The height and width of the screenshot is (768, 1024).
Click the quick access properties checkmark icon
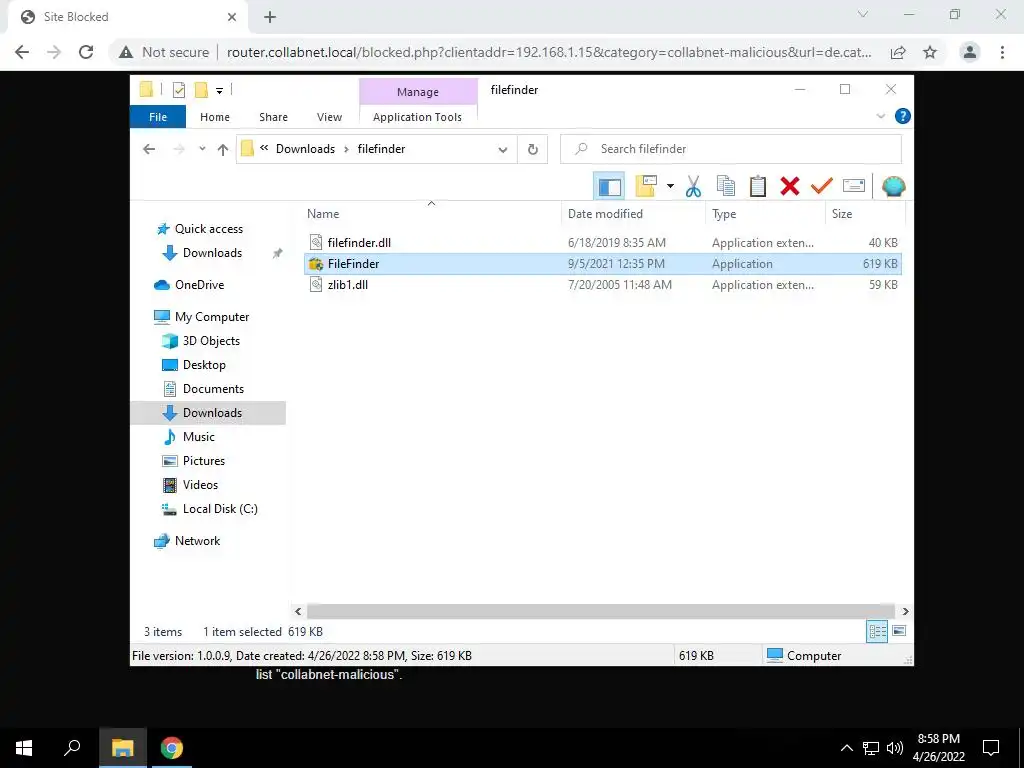coord(178,90)
